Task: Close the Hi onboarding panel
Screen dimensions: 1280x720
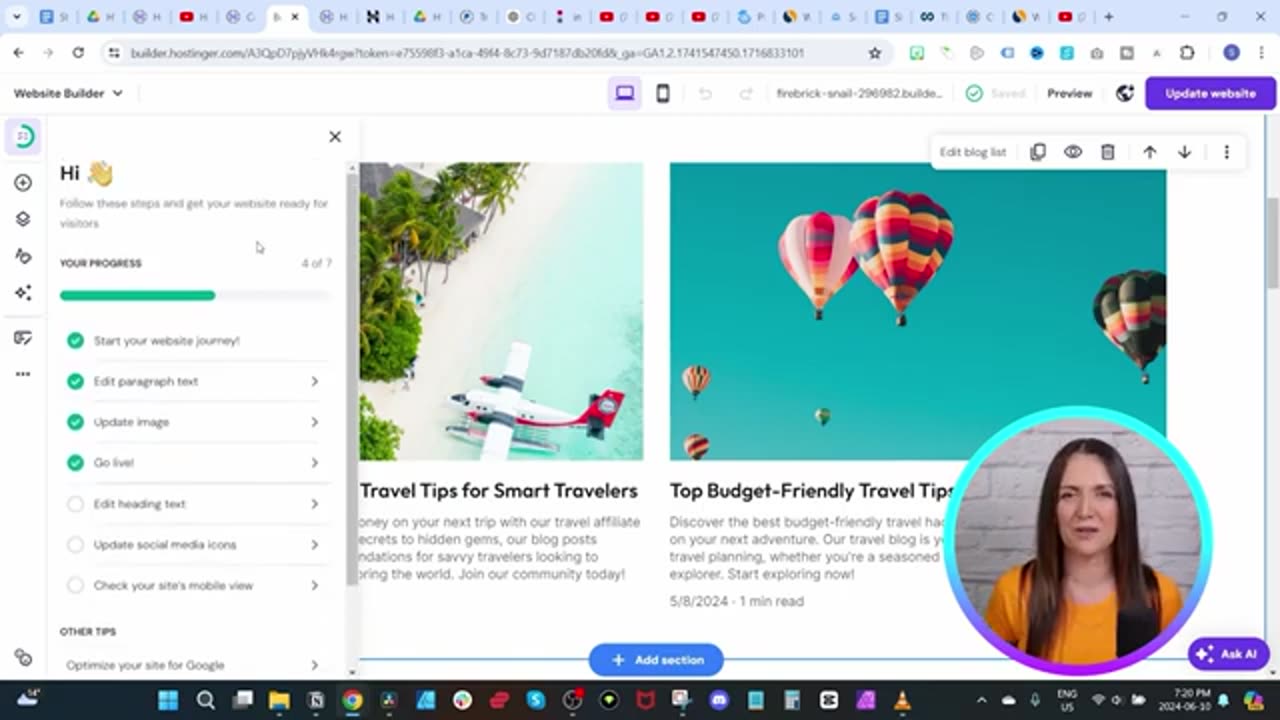Action: coord(335,137)
